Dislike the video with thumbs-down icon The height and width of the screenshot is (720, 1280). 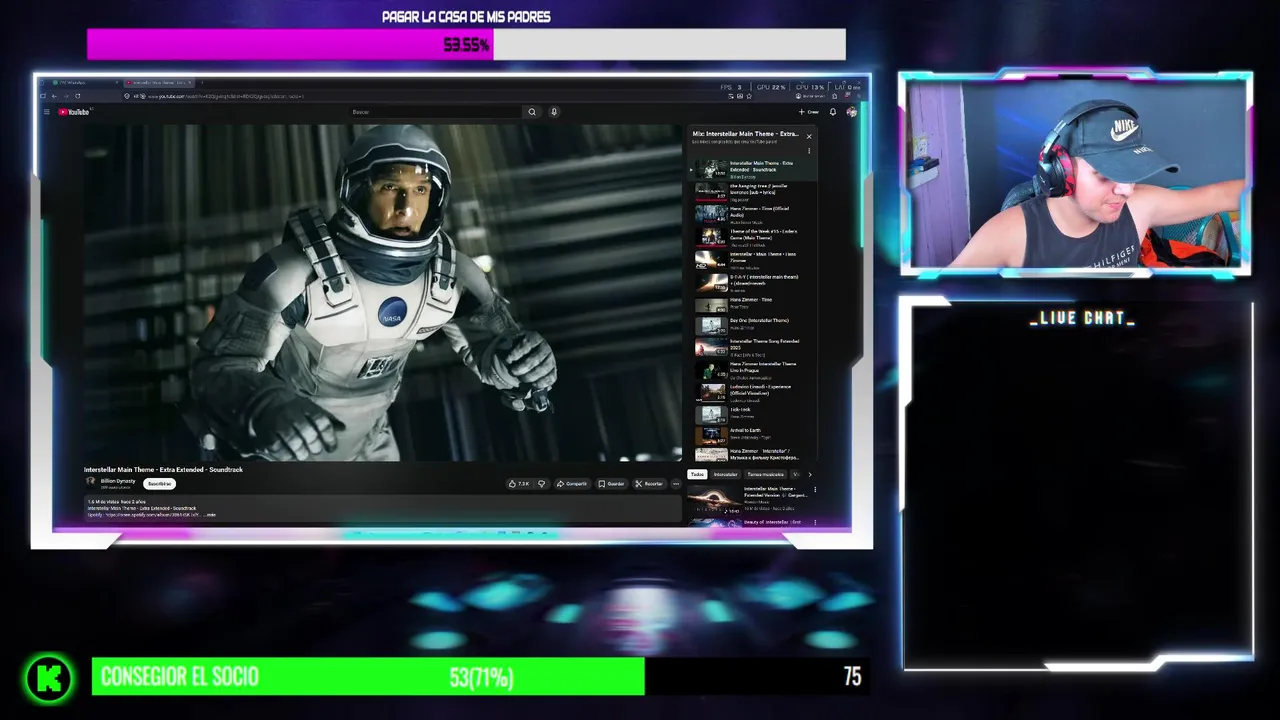[542, 484]
